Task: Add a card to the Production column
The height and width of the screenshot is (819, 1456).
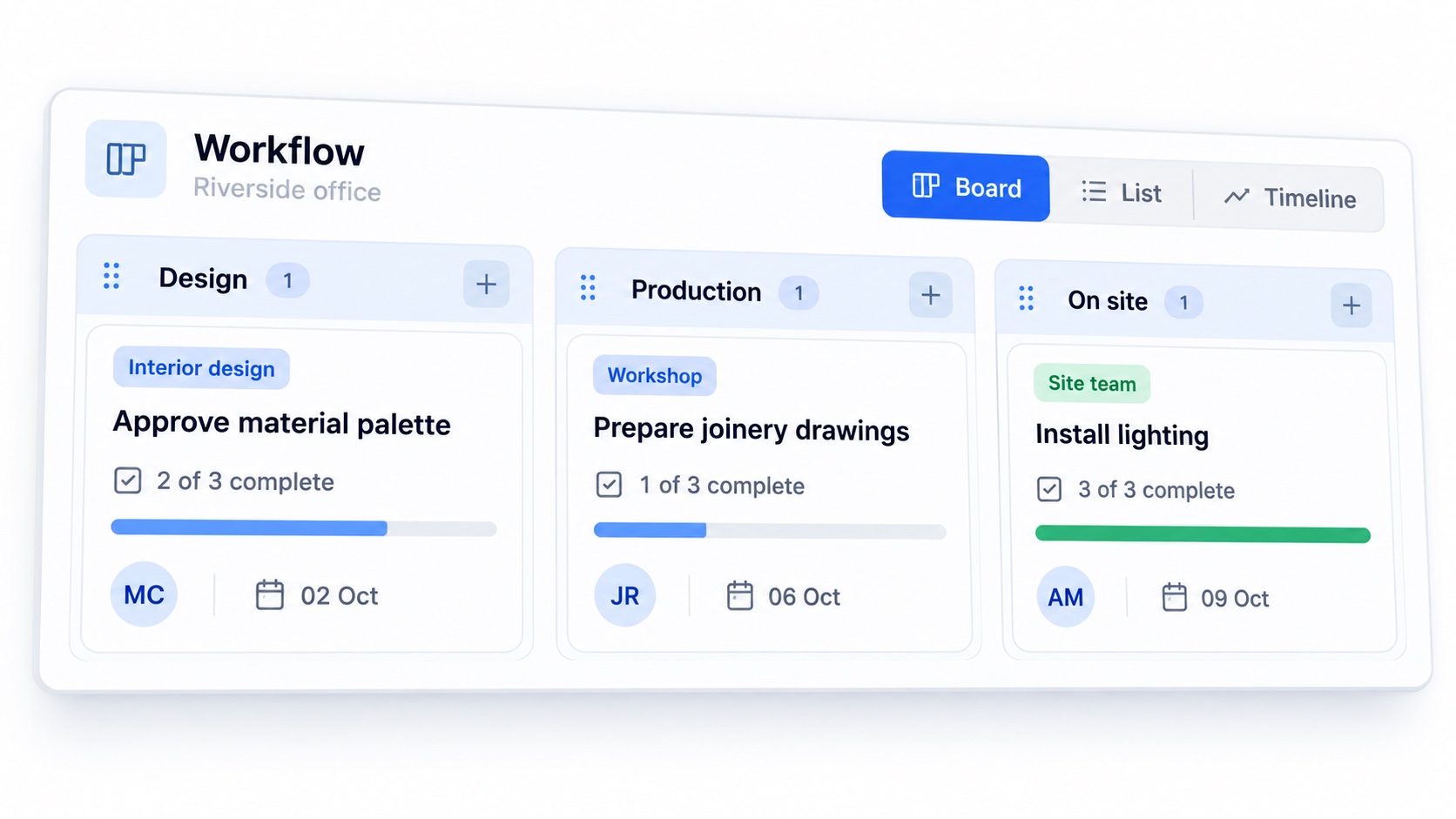Action: coord(930,295)
